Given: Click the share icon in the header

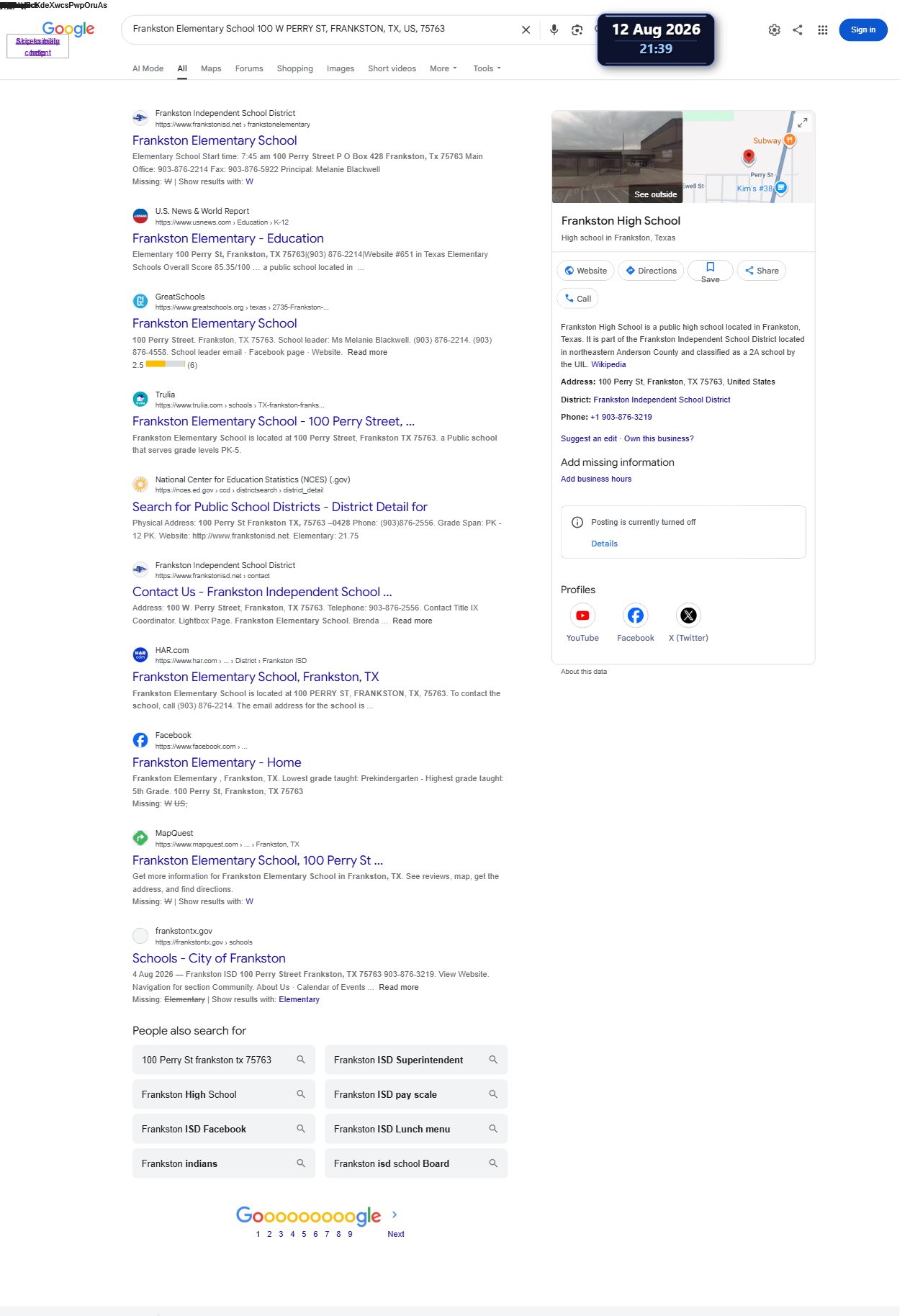Looking at the screenshot, I should point(798,30).
